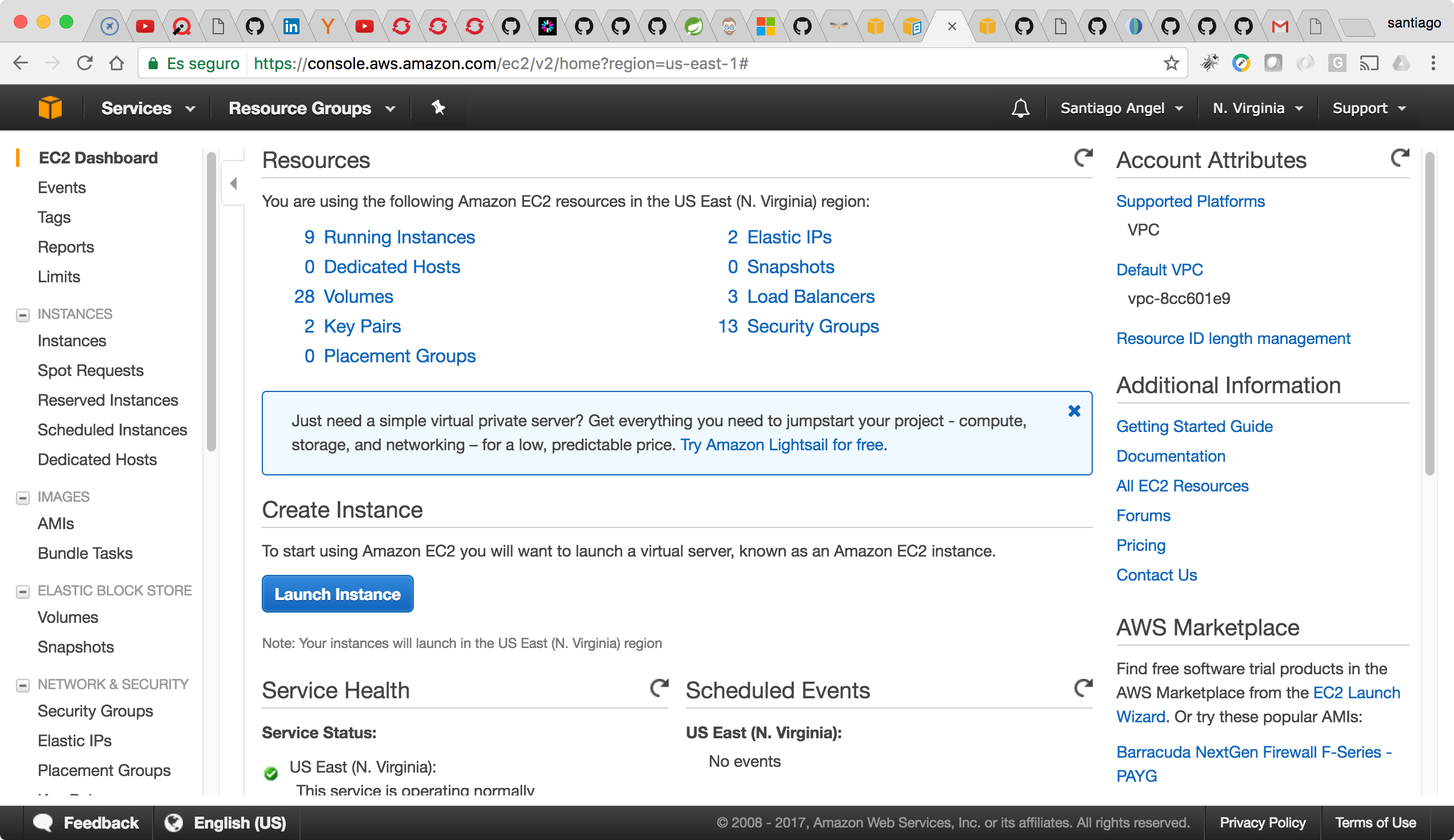Switch to the Gmail tab
The image size is (1454, 840).
[1280, 26]
